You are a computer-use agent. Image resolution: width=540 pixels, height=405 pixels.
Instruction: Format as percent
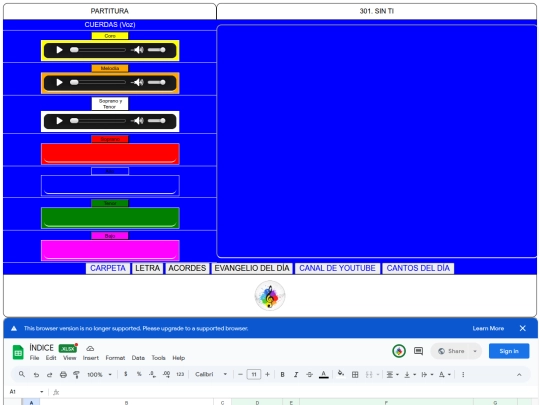pos(139,374)
